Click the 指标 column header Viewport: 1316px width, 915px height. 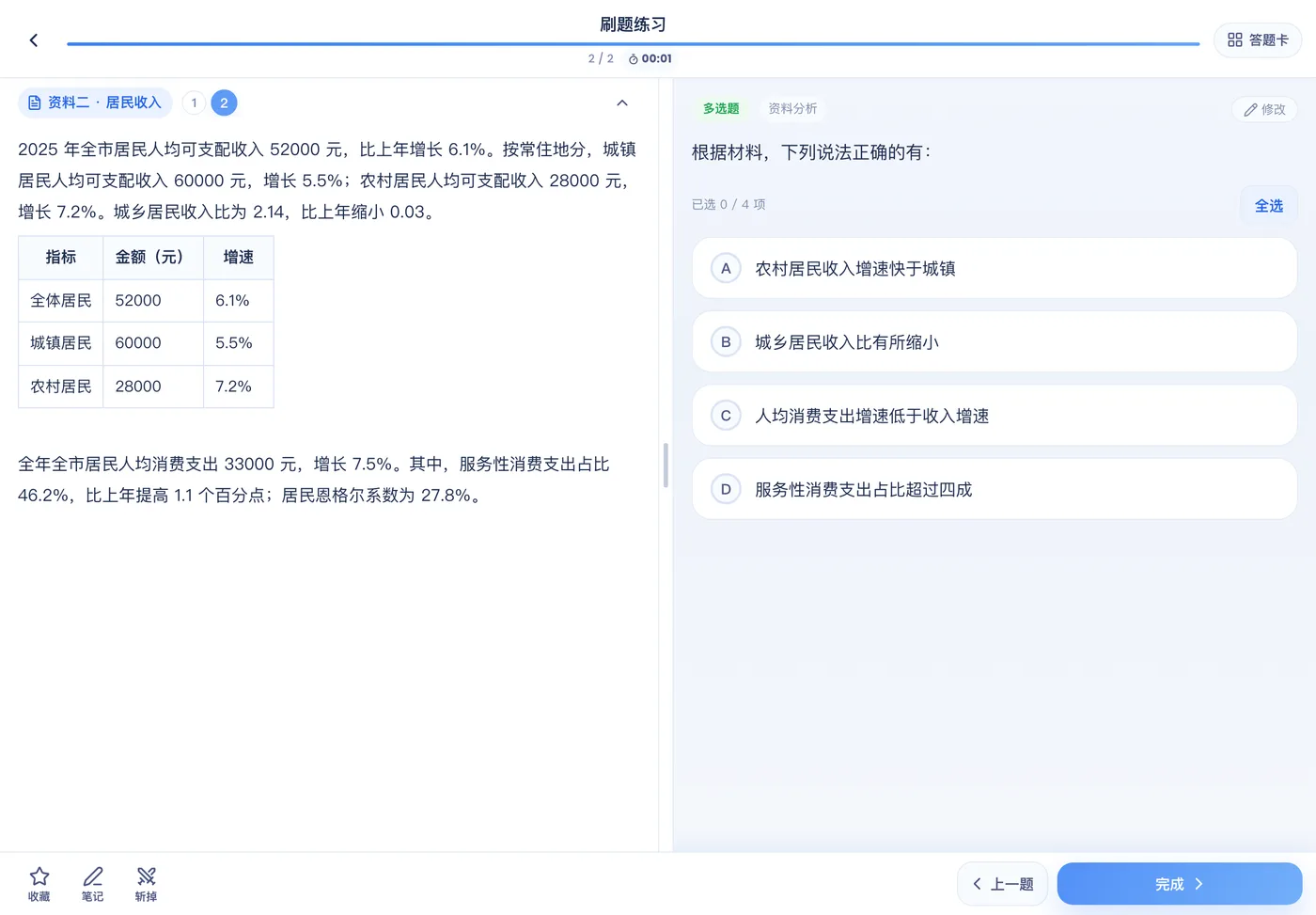[61, 258]
